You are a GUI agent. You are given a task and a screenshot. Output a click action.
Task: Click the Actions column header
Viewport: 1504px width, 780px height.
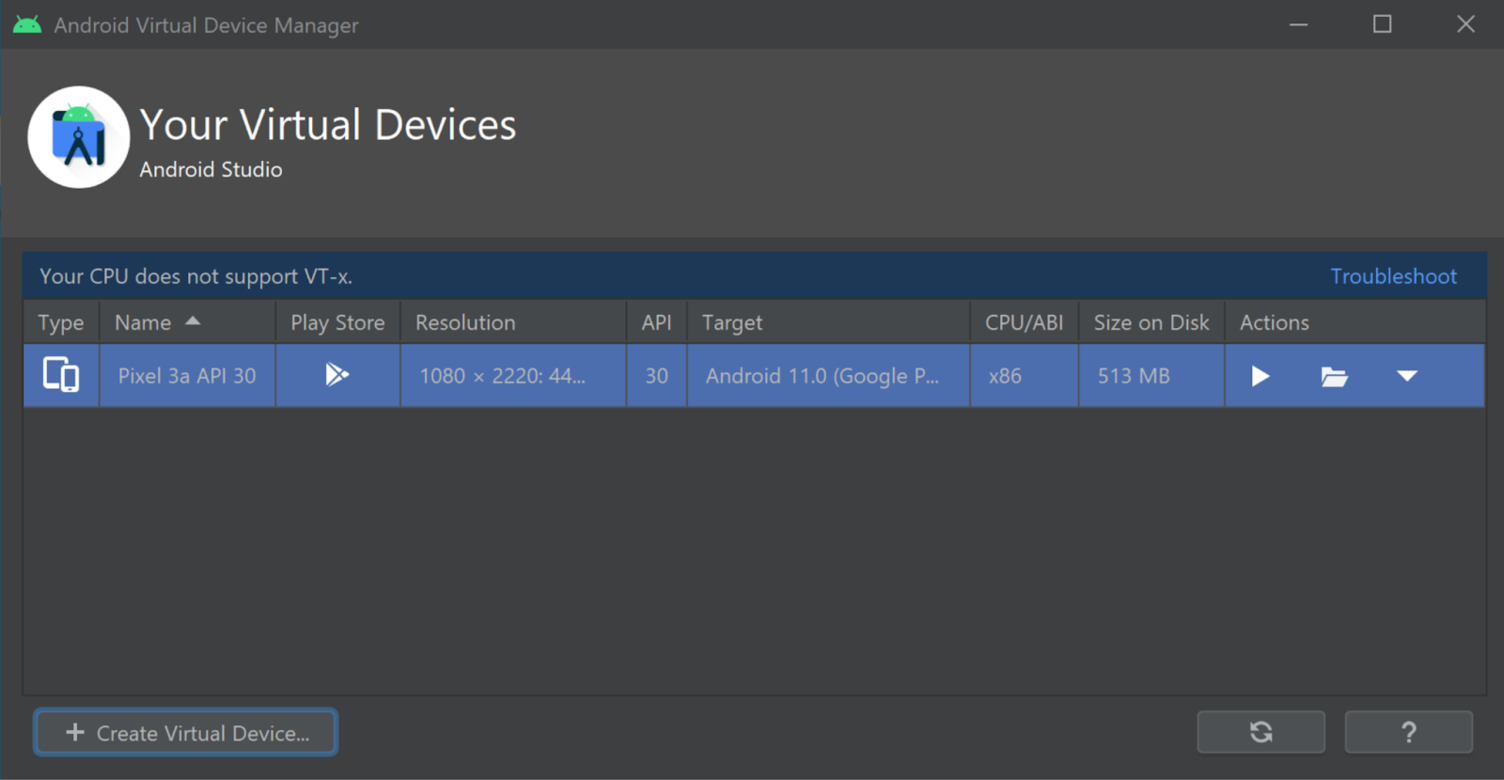click(x=1355, y=322)
